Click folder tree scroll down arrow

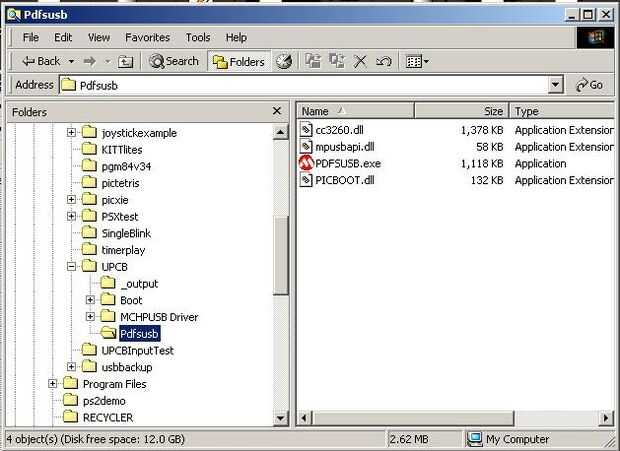point(281,418)
